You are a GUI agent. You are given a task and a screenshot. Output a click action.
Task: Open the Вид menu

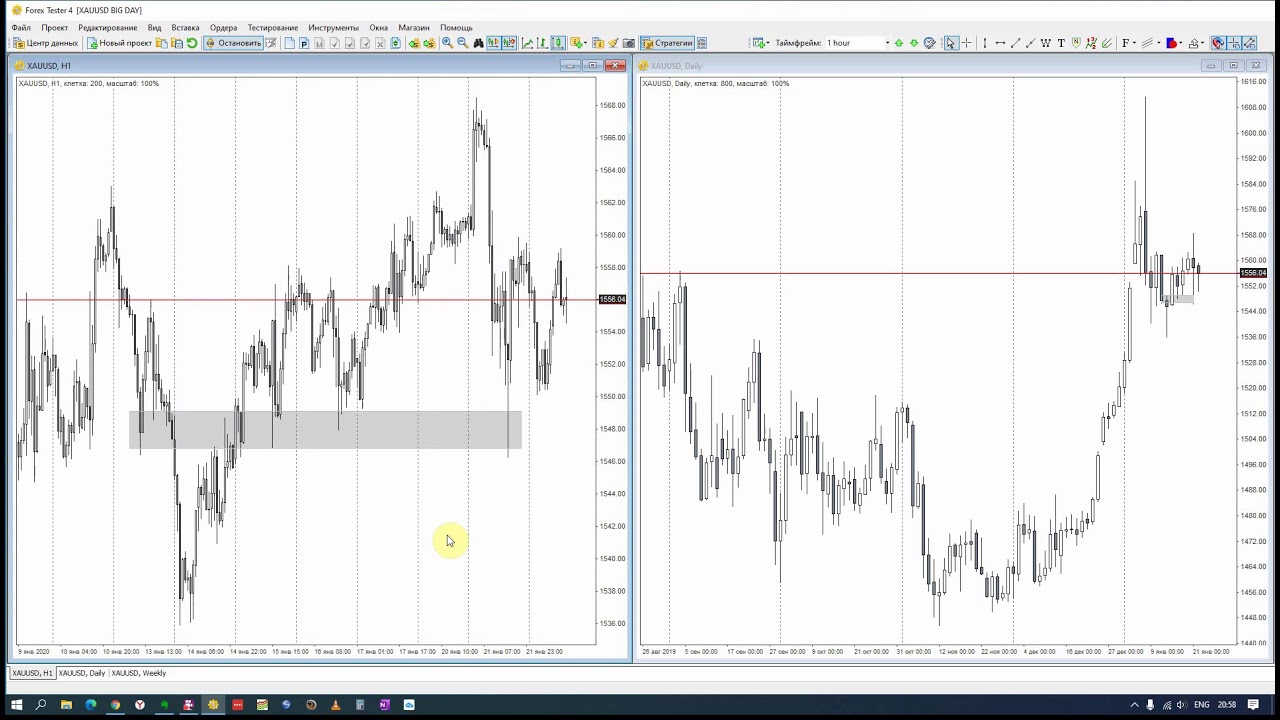pos(154,27)
